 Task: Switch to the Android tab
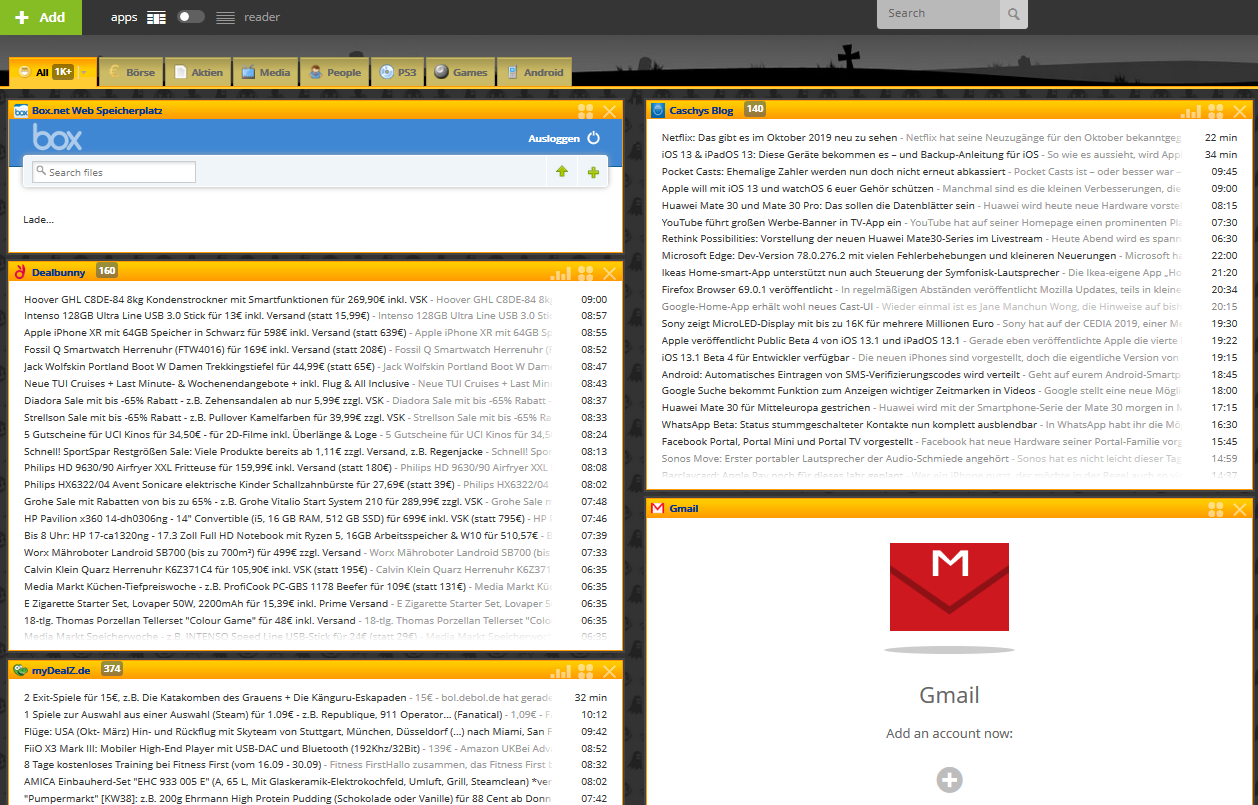tap(534, 72)
